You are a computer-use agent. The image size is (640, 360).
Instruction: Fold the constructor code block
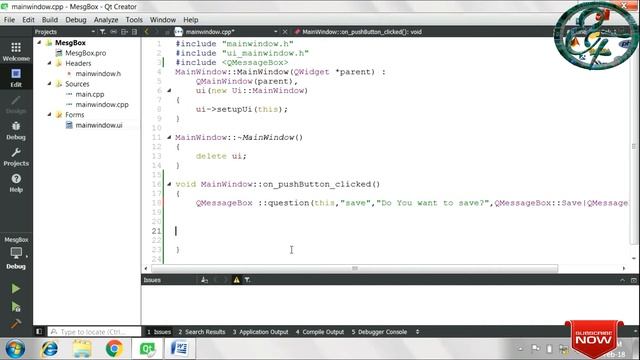point(169,91)
